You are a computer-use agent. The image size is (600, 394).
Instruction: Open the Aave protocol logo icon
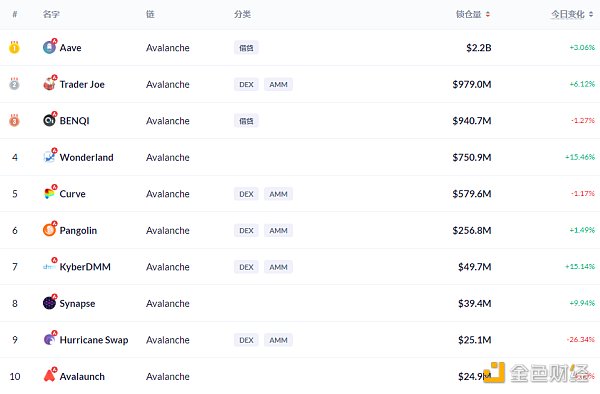pyautogui.click(x=49, y=47)
